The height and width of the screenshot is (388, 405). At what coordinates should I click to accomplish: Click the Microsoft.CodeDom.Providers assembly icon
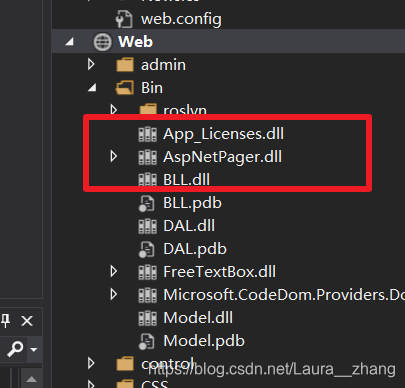(x=147, y=295)
